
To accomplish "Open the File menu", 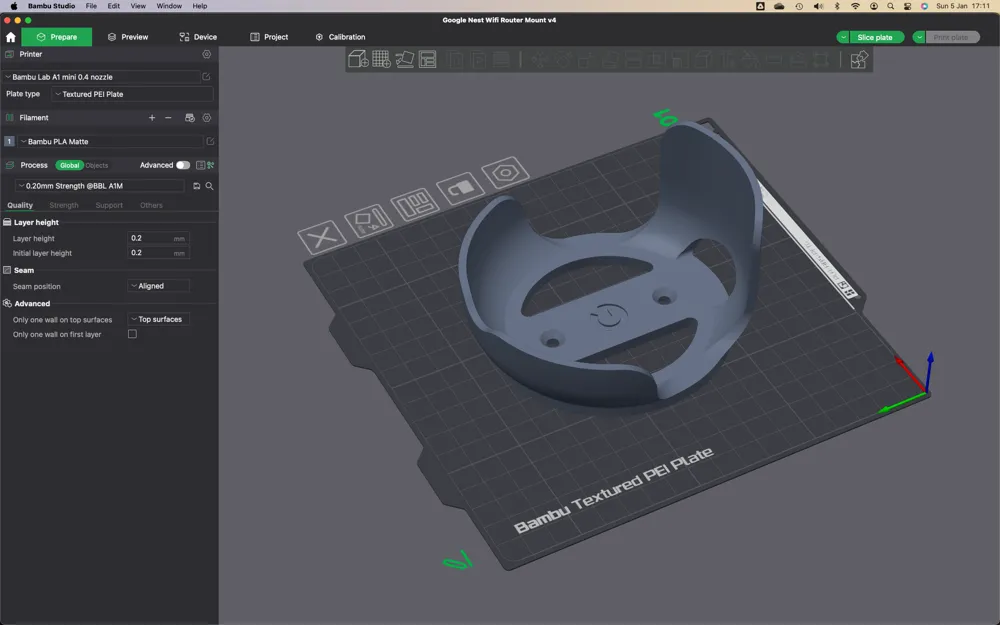I will coord(91,6).
